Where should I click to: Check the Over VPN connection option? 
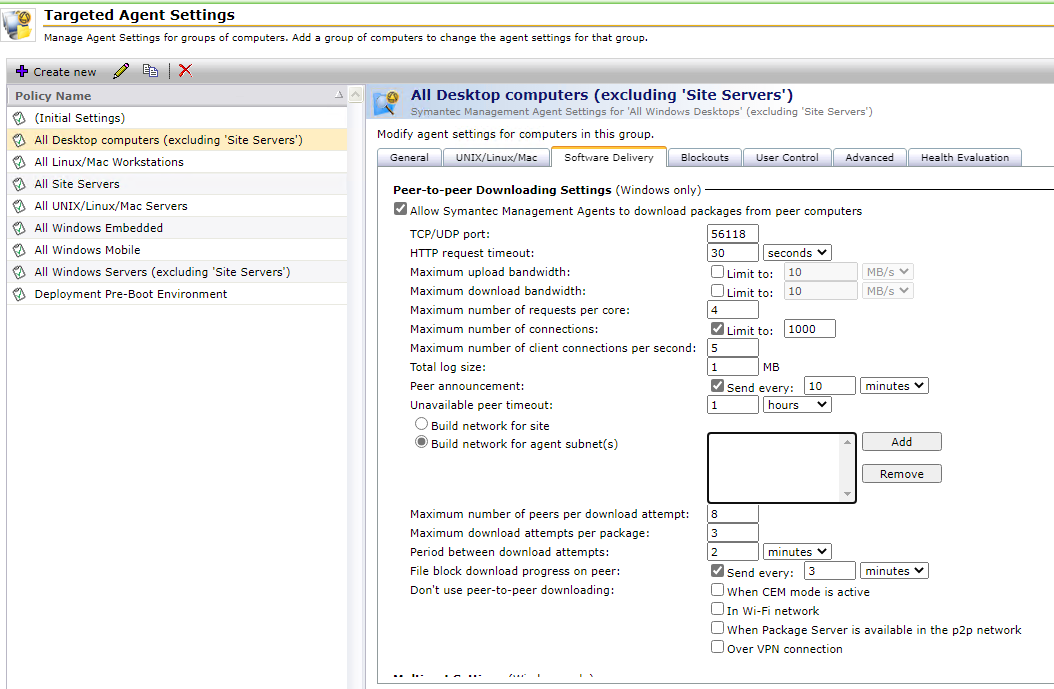[717, 647]
